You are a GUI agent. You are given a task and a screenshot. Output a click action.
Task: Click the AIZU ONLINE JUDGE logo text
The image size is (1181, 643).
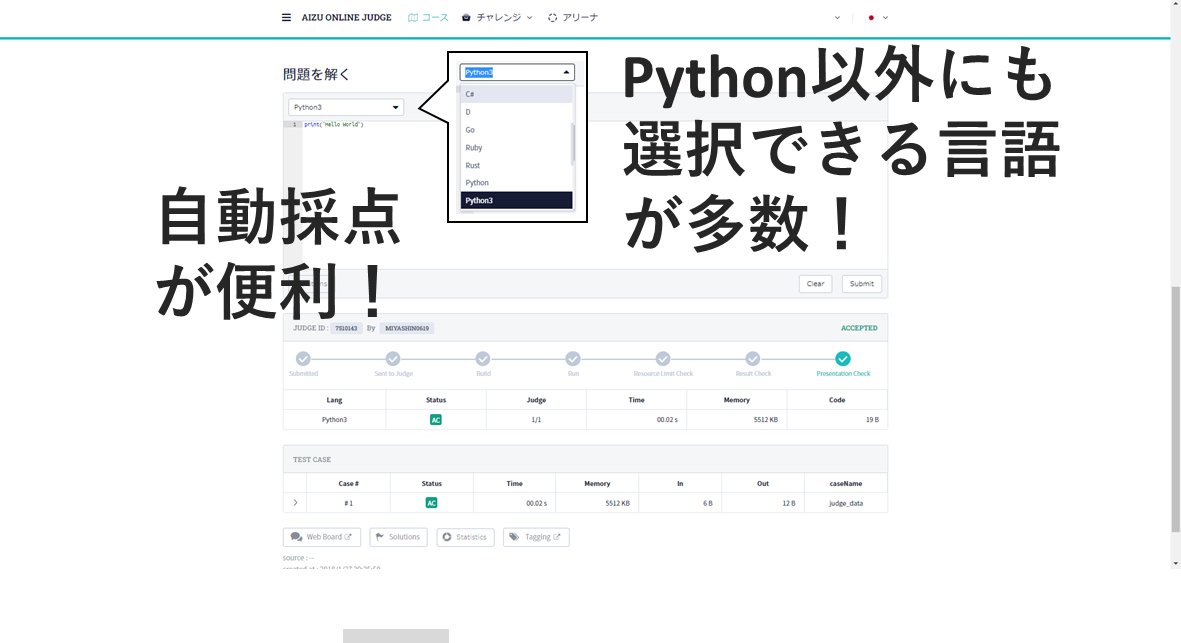pyautogui.click(x=346, y=17)
